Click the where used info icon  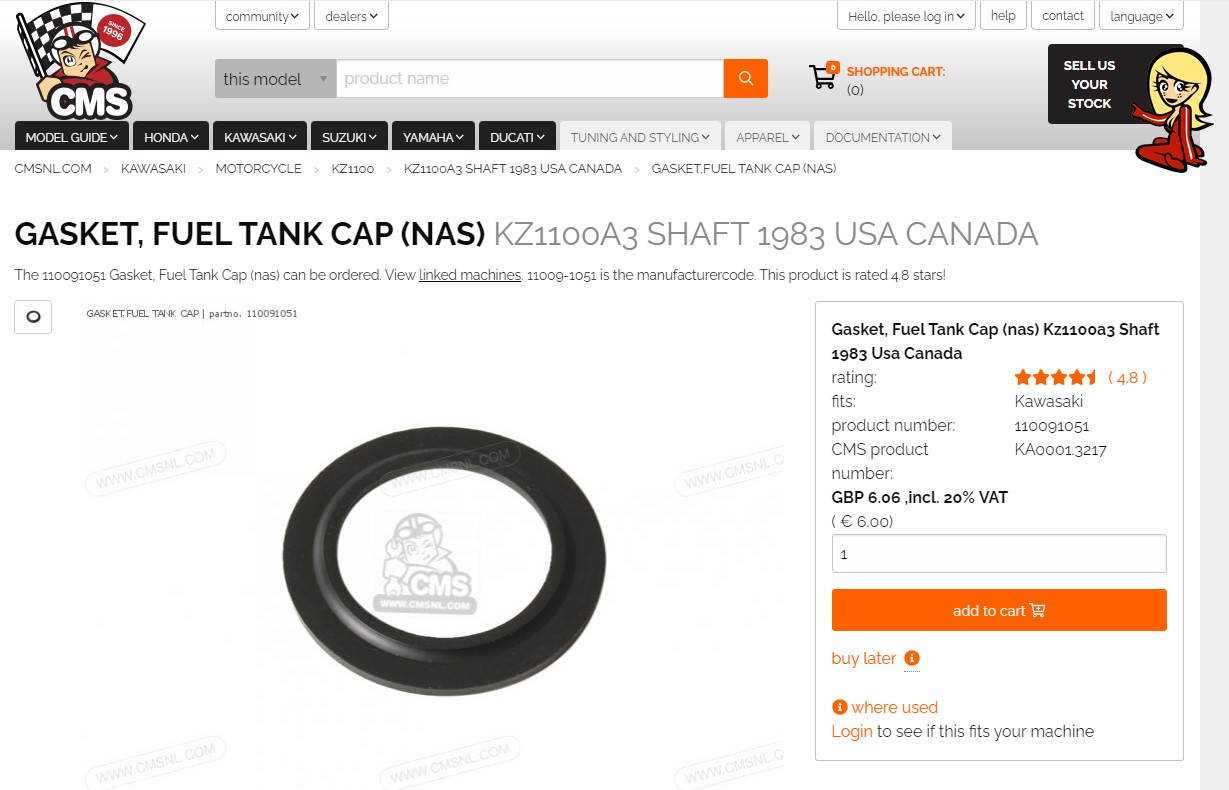[839, 707]
